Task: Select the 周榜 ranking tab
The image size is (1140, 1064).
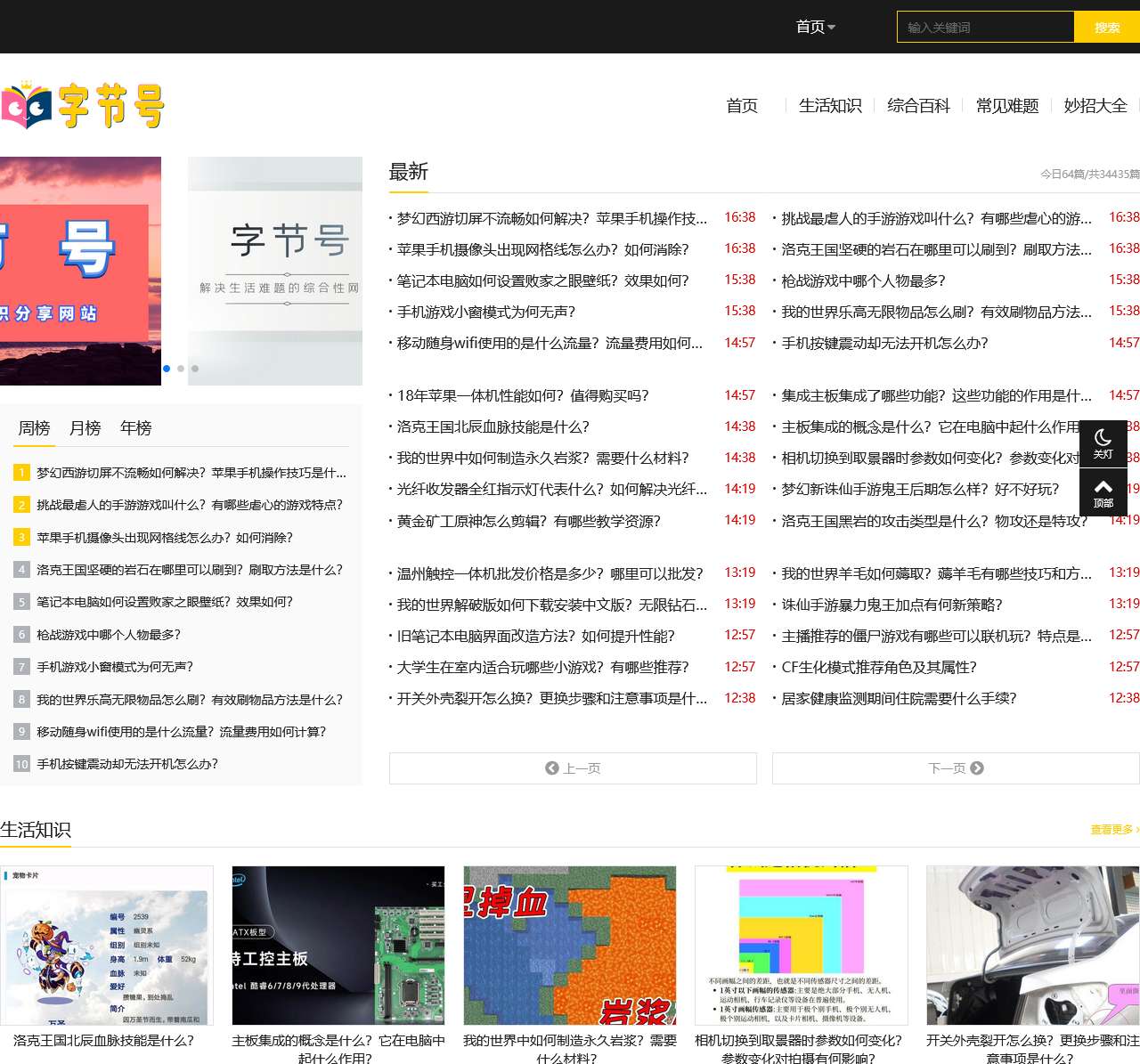Action: (34, 428)
